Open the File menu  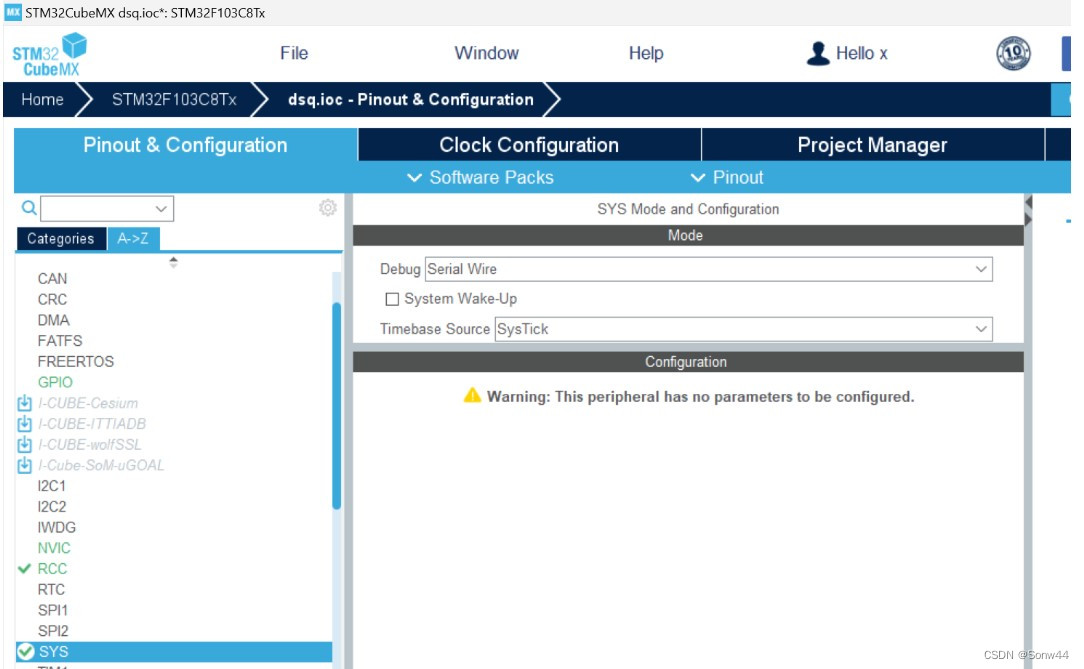294,53
